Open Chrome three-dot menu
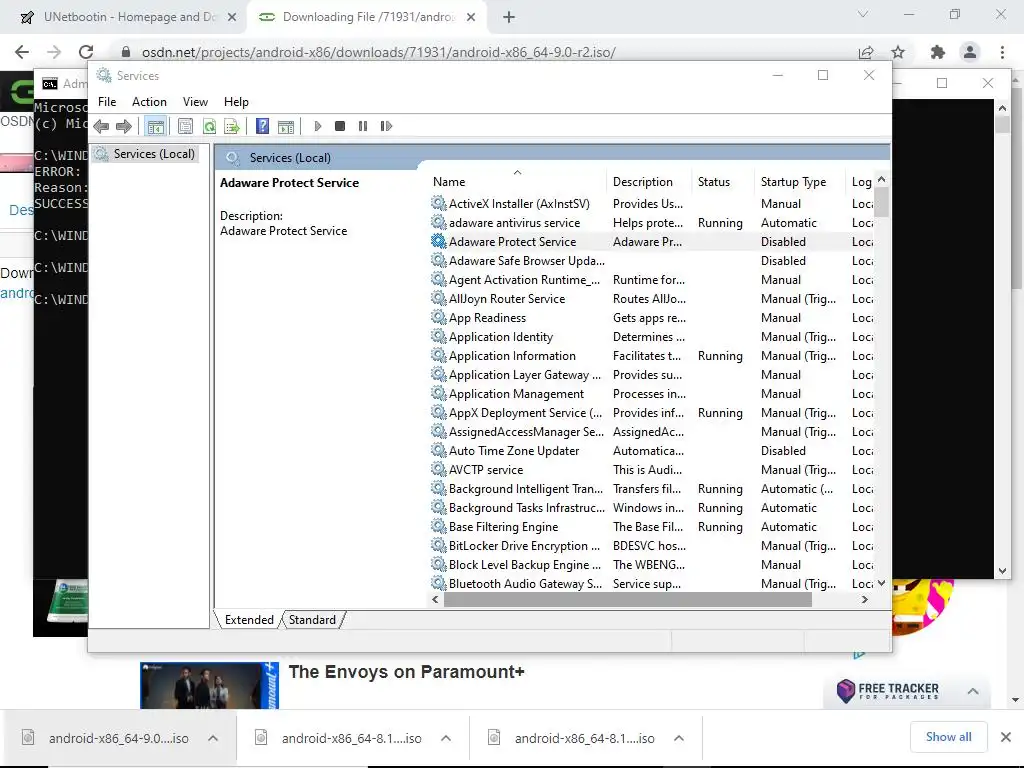Screen dimensions: 1024x768 click(x=1002, y=52)
